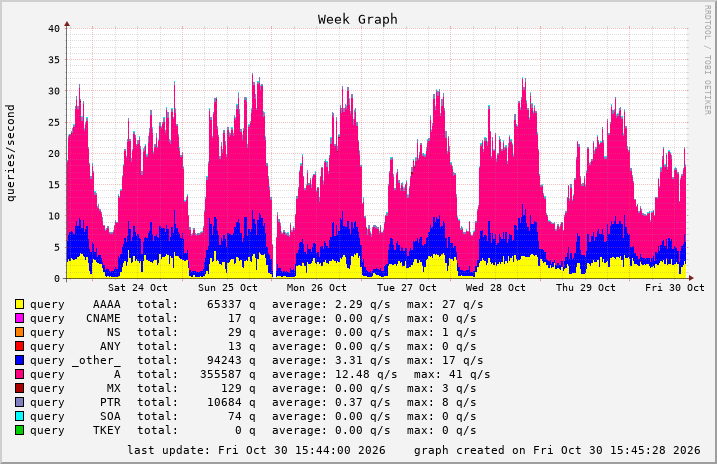This screenshot has height=464, width=717.
Task: Click the y-axis value 10
Action: [x=54, y=216]
